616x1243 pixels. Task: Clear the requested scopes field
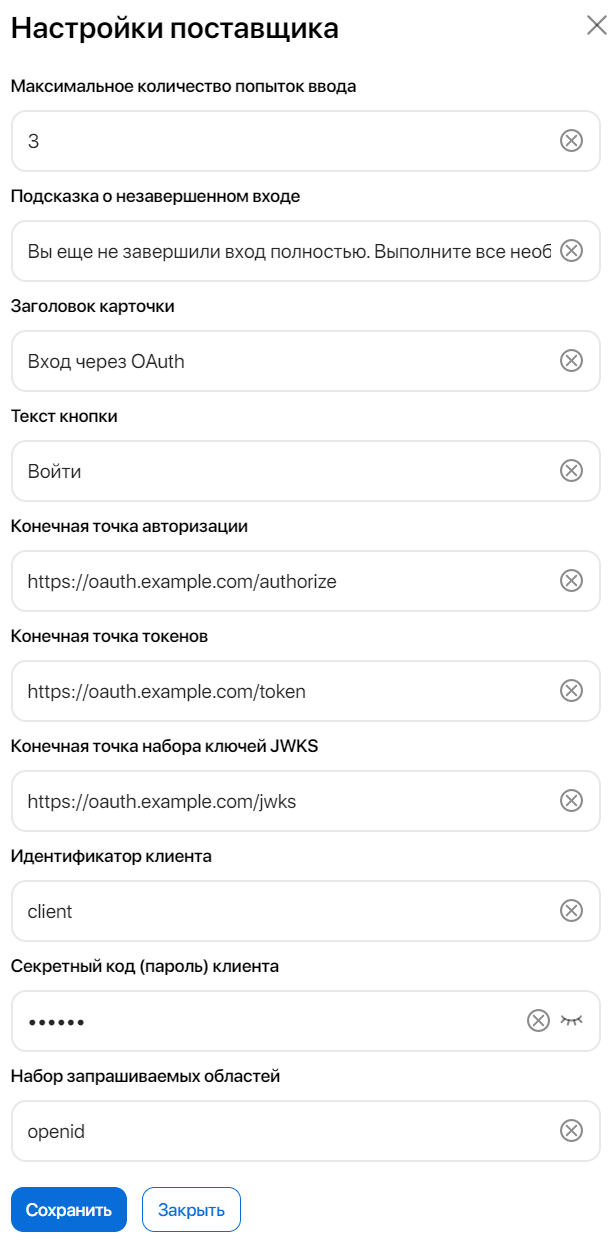click(x=572, y=1131)
